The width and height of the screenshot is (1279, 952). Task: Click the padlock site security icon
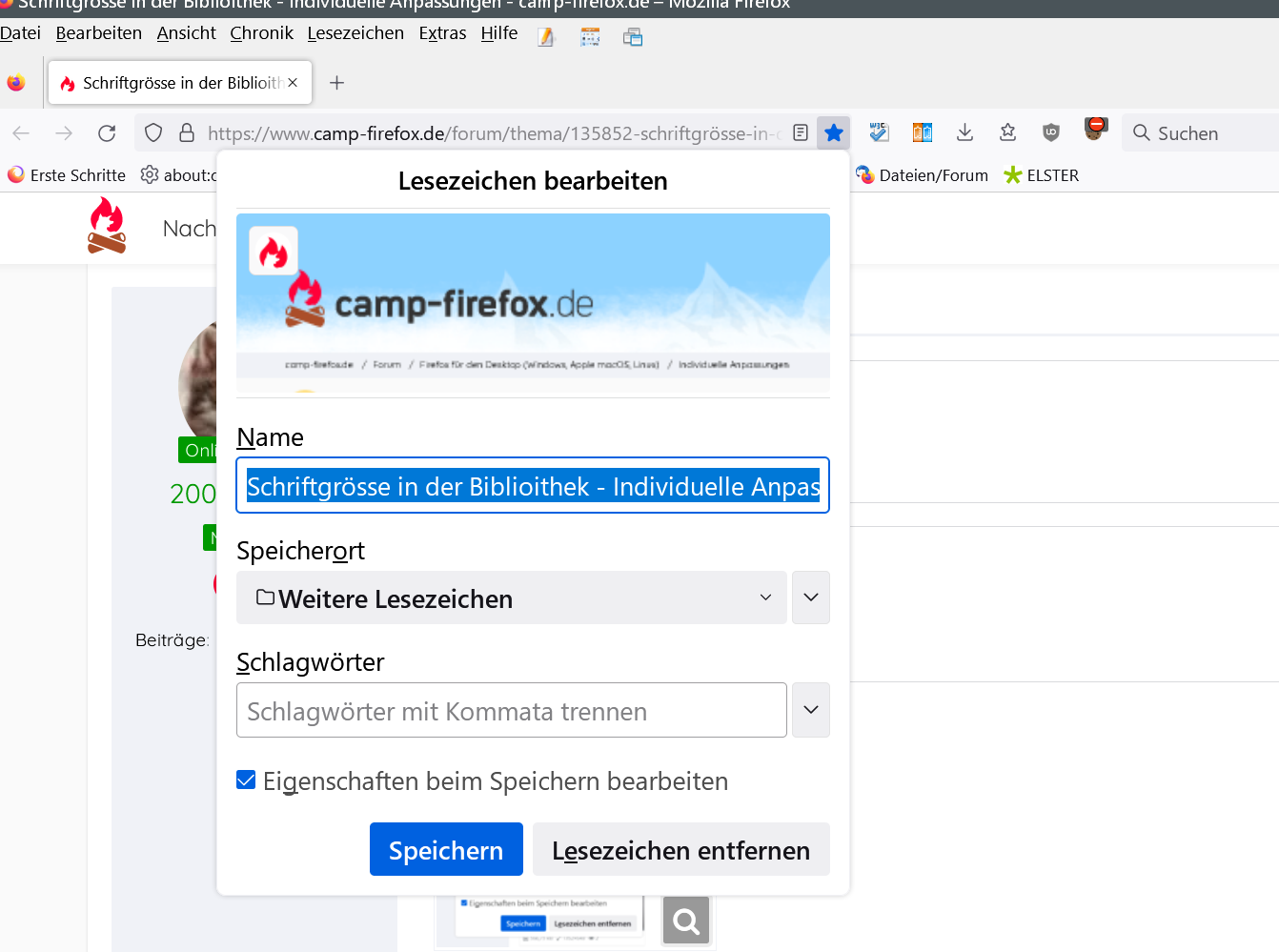click(187, 133)
